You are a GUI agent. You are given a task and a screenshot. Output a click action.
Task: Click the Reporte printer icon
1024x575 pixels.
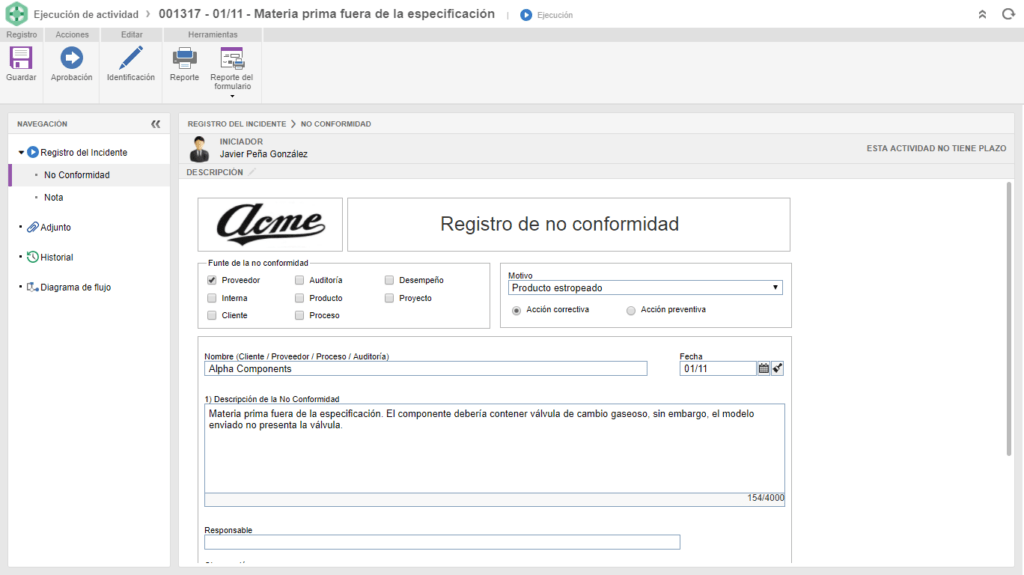point(184,59)
